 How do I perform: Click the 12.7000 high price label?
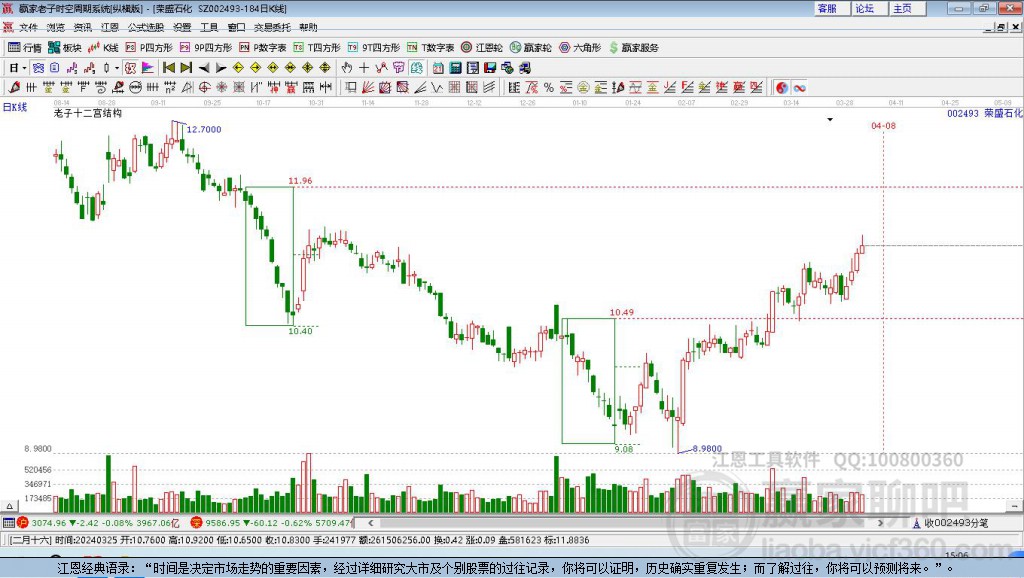pyautogui.click(x=204, y=129)
